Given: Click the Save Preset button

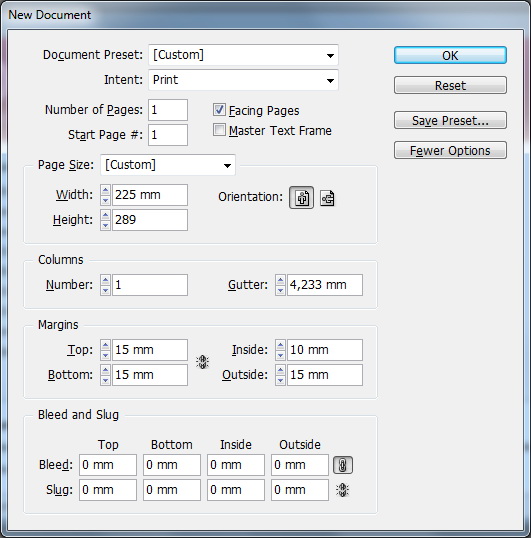Looking at the screenshot, I should tap(450, 120).
